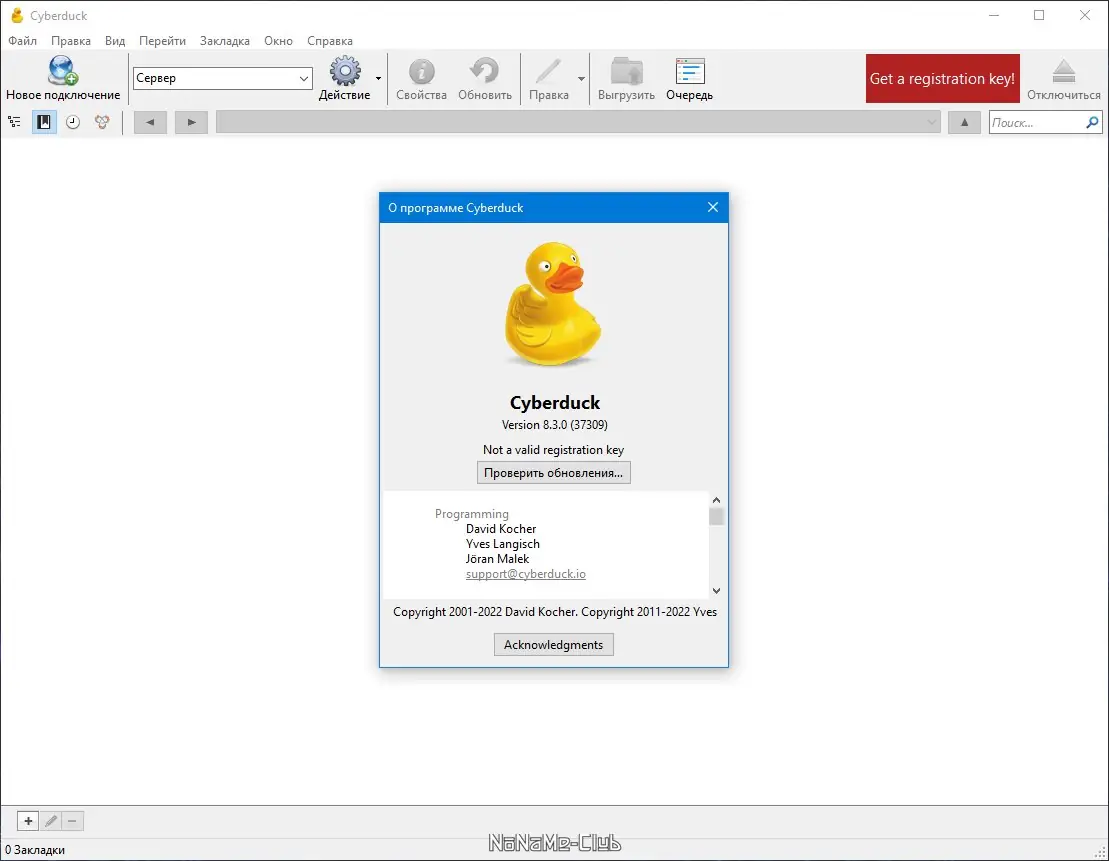Open the Окно menu
Viewport: 1109px width, 861px height.
point(279,40)
